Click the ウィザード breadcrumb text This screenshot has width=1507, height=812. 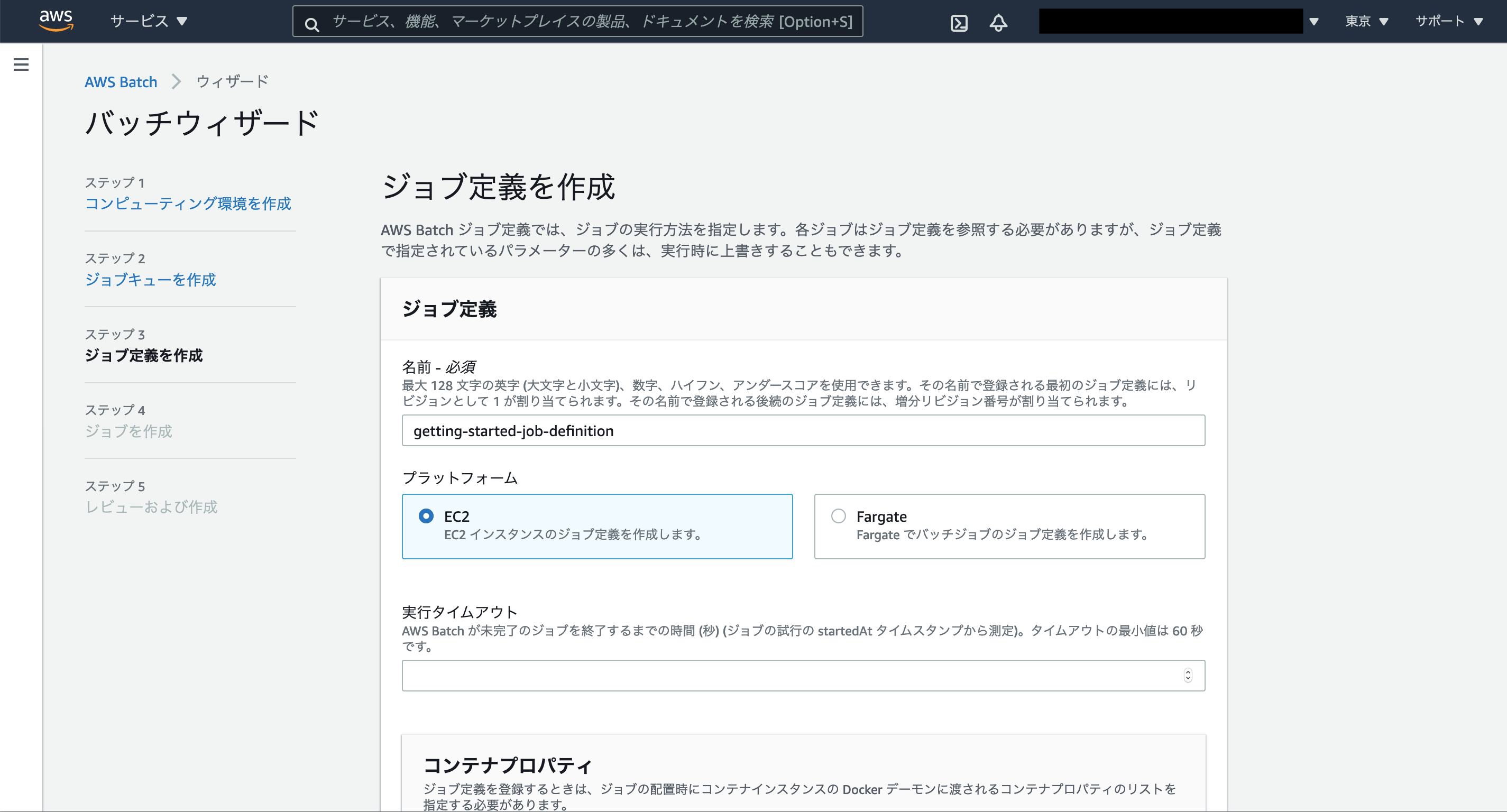232,81
